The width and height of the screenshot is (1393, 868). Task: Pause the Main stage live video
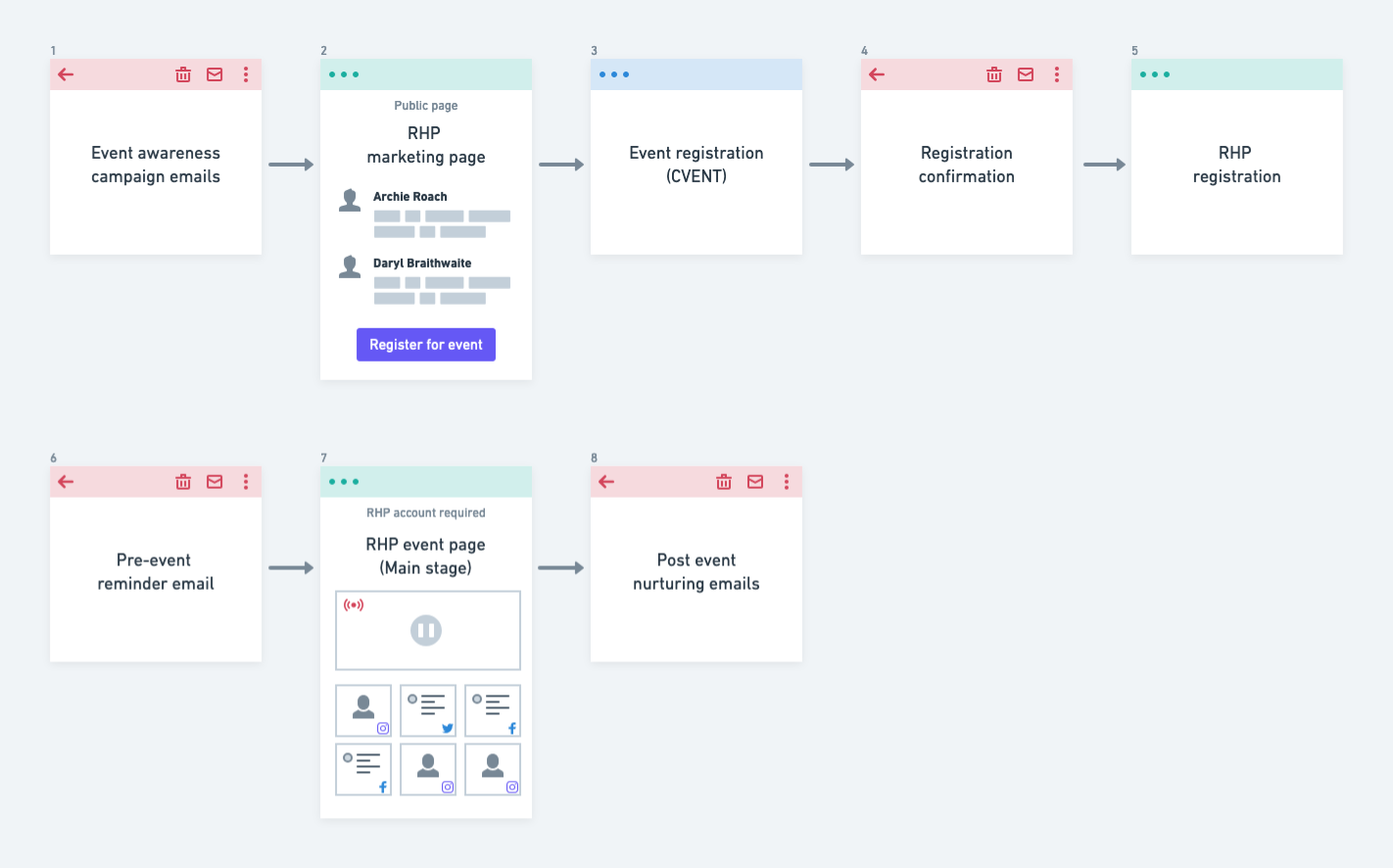[426, 631]
